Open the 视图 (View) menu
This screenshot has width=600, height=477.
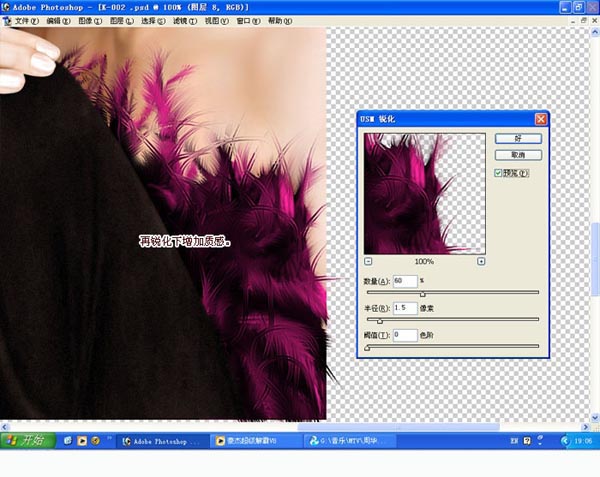217,21
